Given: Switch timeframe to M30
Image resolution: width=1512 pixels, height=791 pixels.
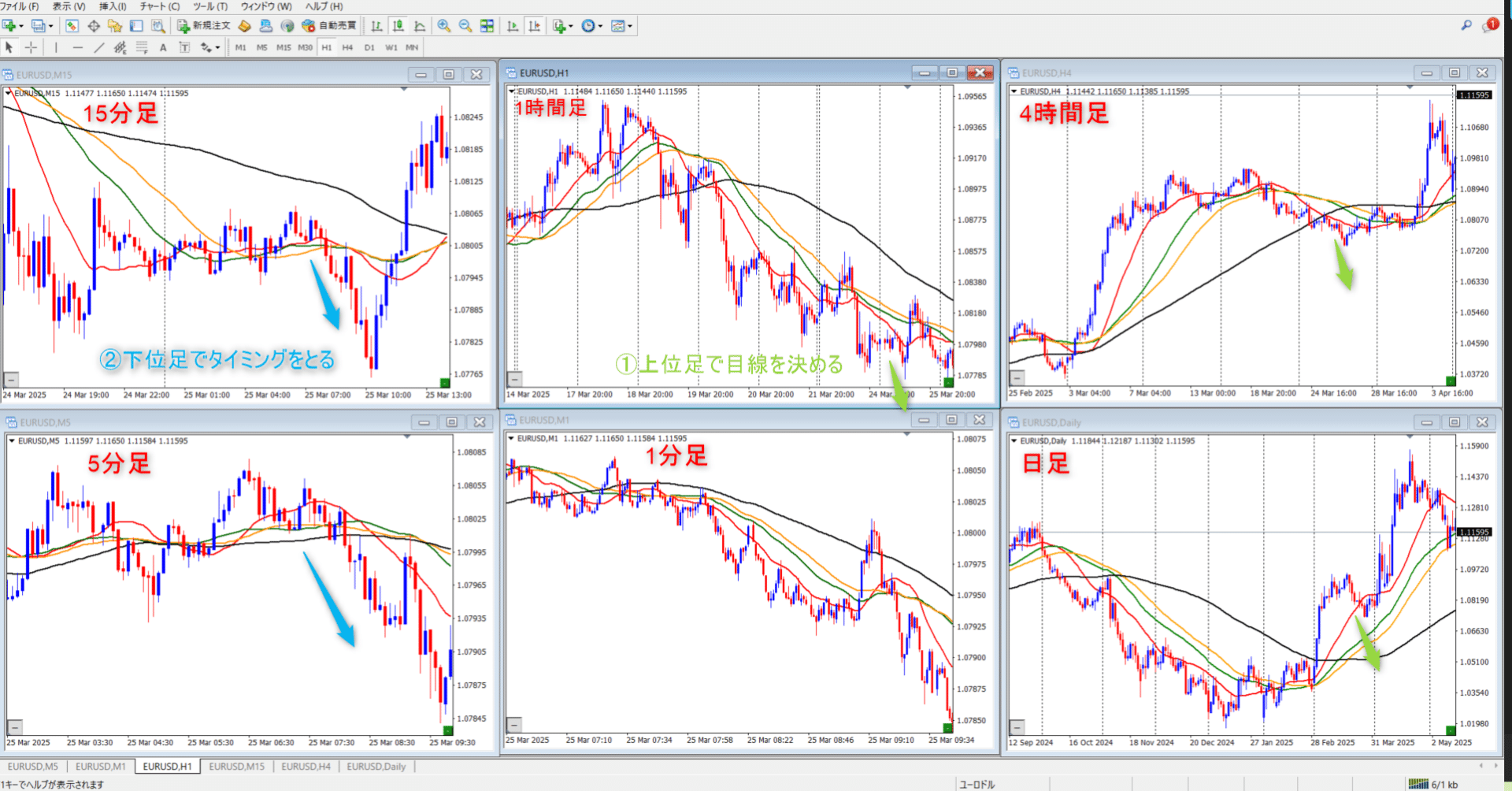Looking at the screenshot, I should (305, 47).
